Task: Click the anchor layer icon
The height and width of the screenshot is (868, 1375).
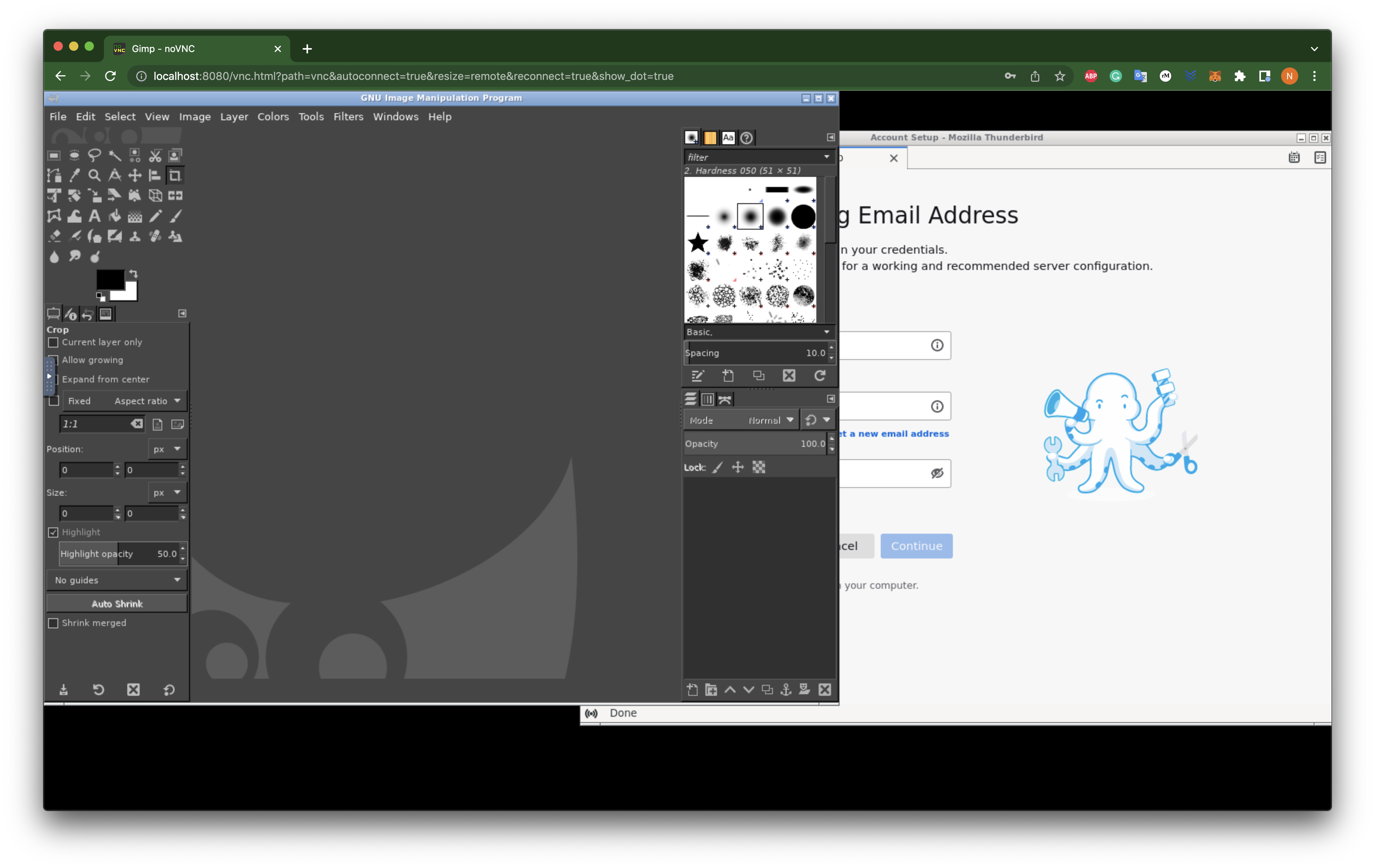Action: coord(786,690)
